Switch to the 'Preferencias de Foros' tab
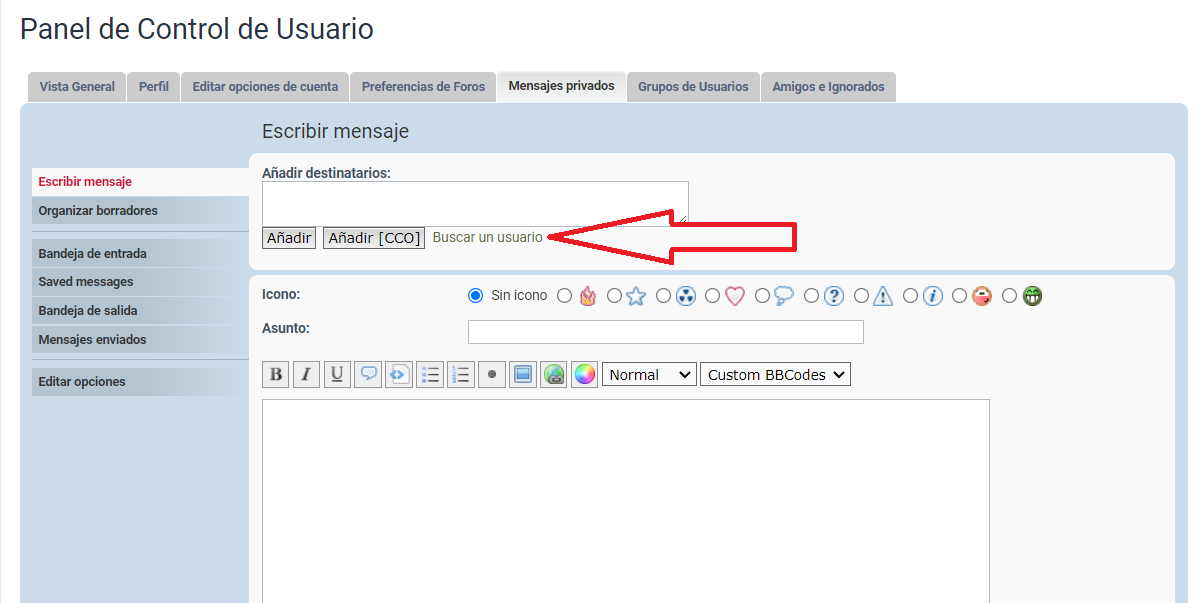This screenshot has height=603, width=1198. (x=423, y=87)
